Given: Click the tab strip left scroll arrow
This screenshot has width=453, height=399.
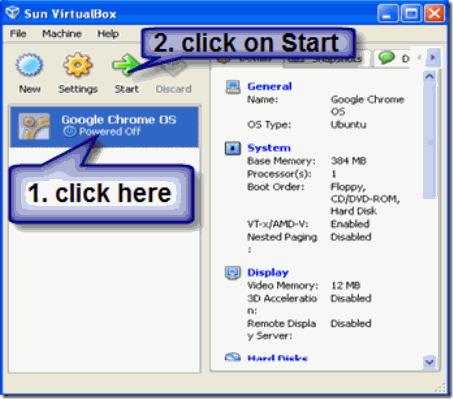Looking at the screenshot, I should tap(419, 58).
